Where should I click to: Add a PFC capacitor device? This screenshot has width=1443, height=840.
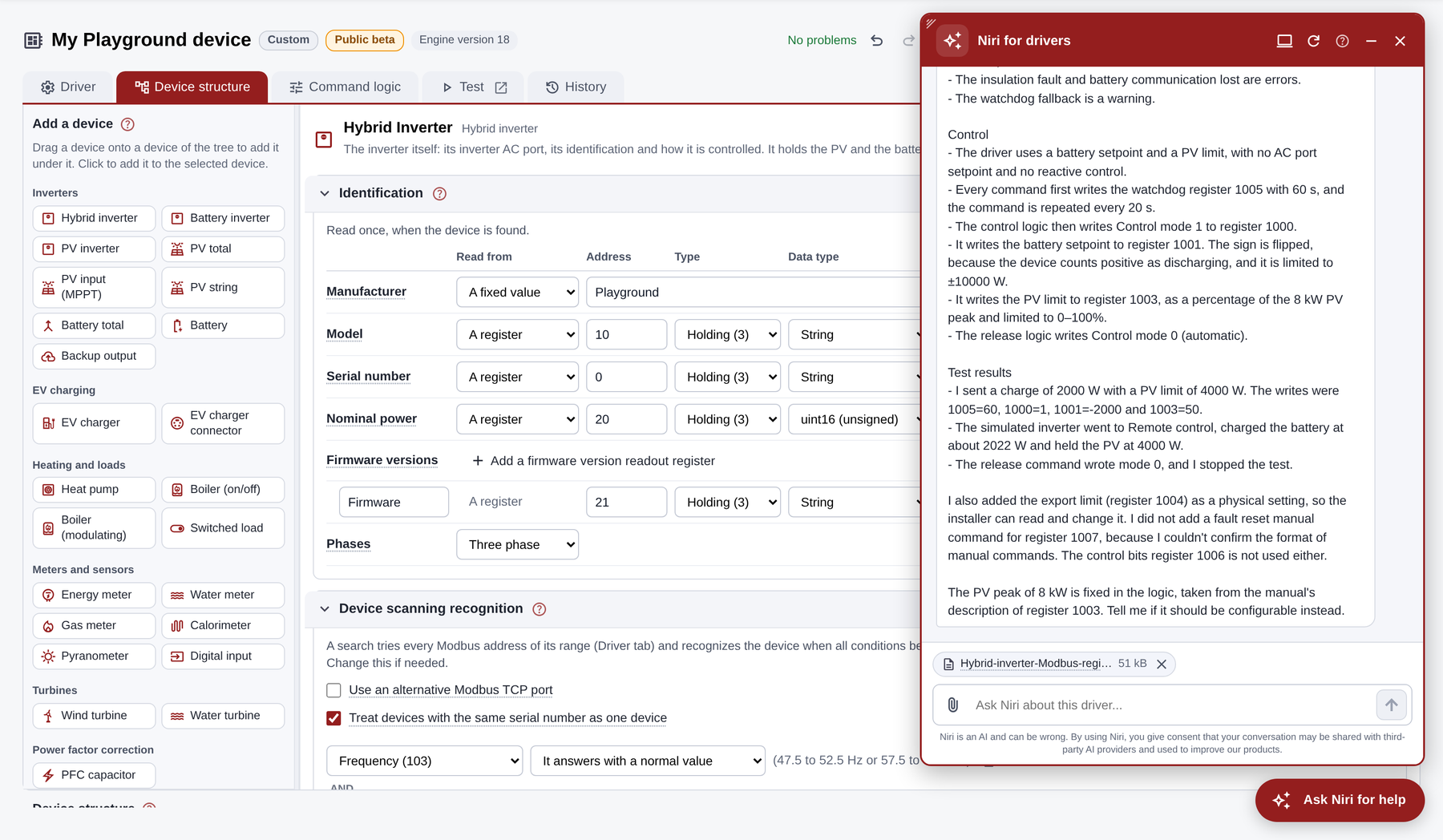click(x=94, y=775)
